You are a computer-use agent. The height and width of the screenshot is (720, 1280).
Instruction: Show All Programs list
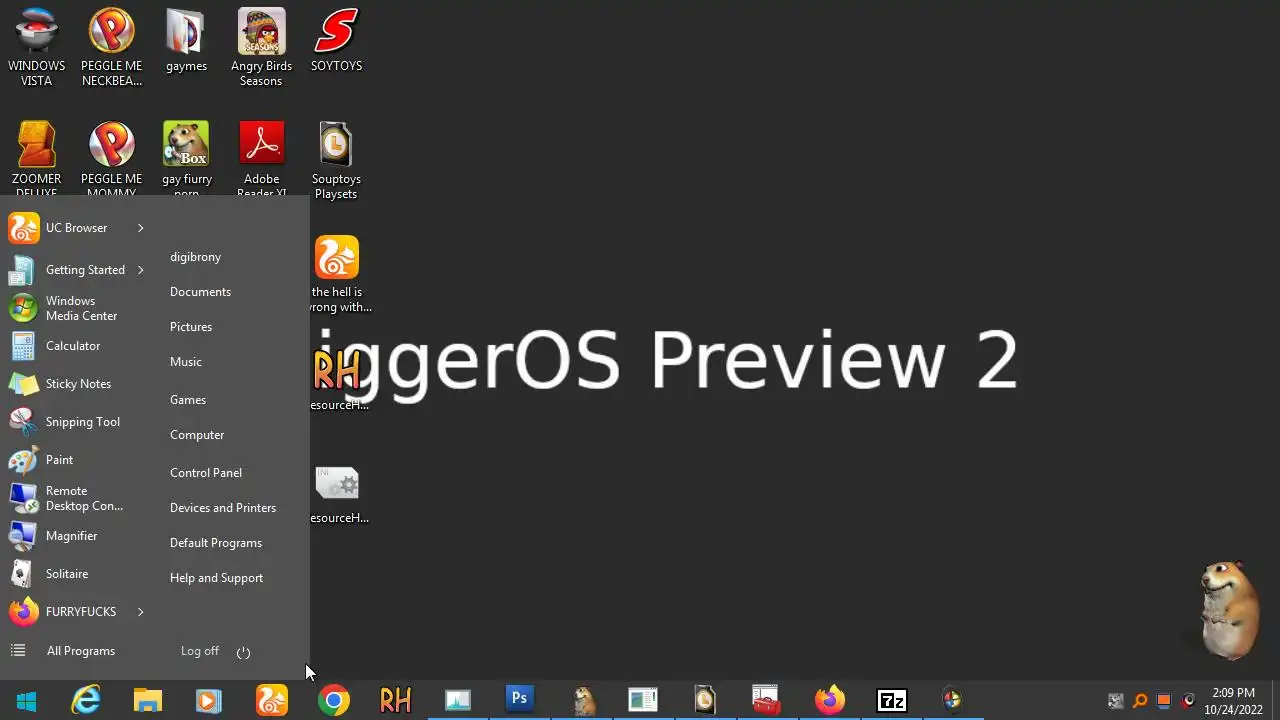(x=63, y=651)
